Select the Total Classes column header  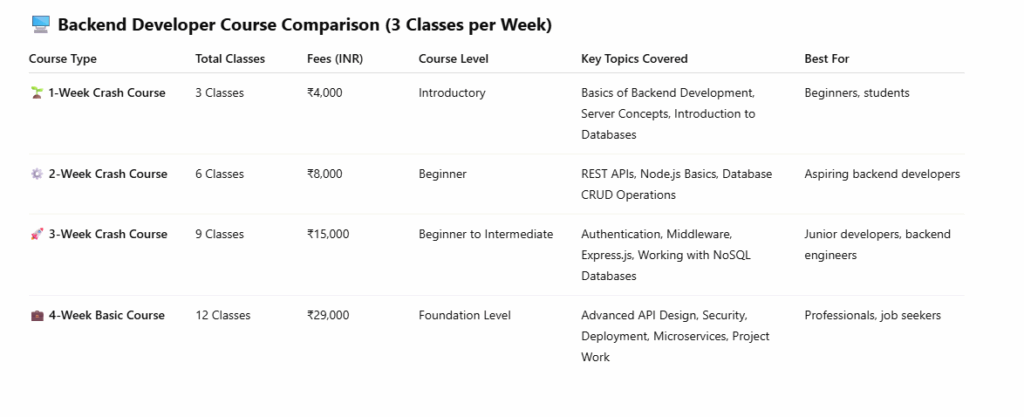(x=230, y=59)
